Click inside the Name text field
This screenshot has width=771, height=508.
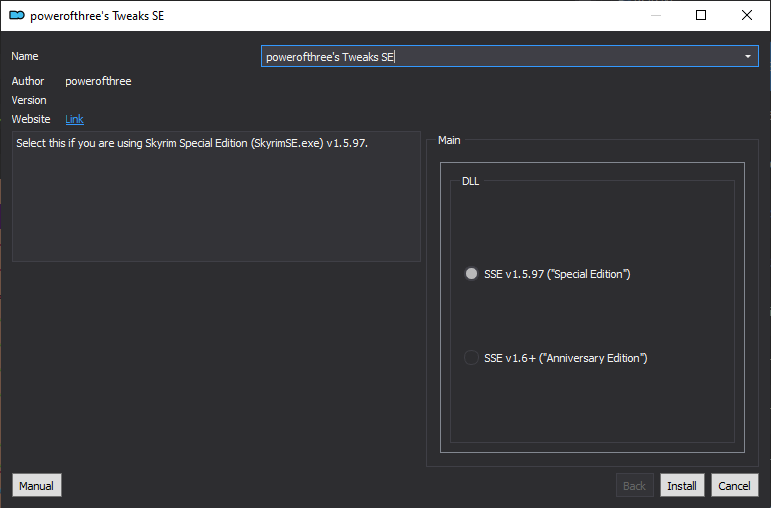500,57
